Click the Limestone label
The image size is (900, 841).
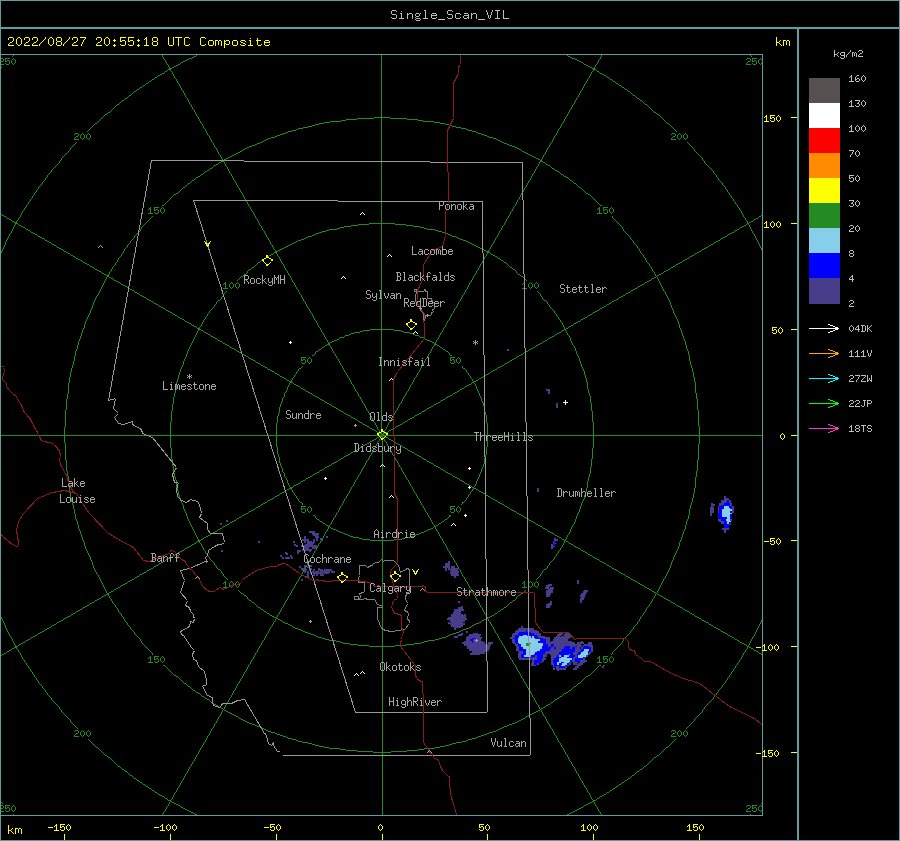(x=189, y=386)
